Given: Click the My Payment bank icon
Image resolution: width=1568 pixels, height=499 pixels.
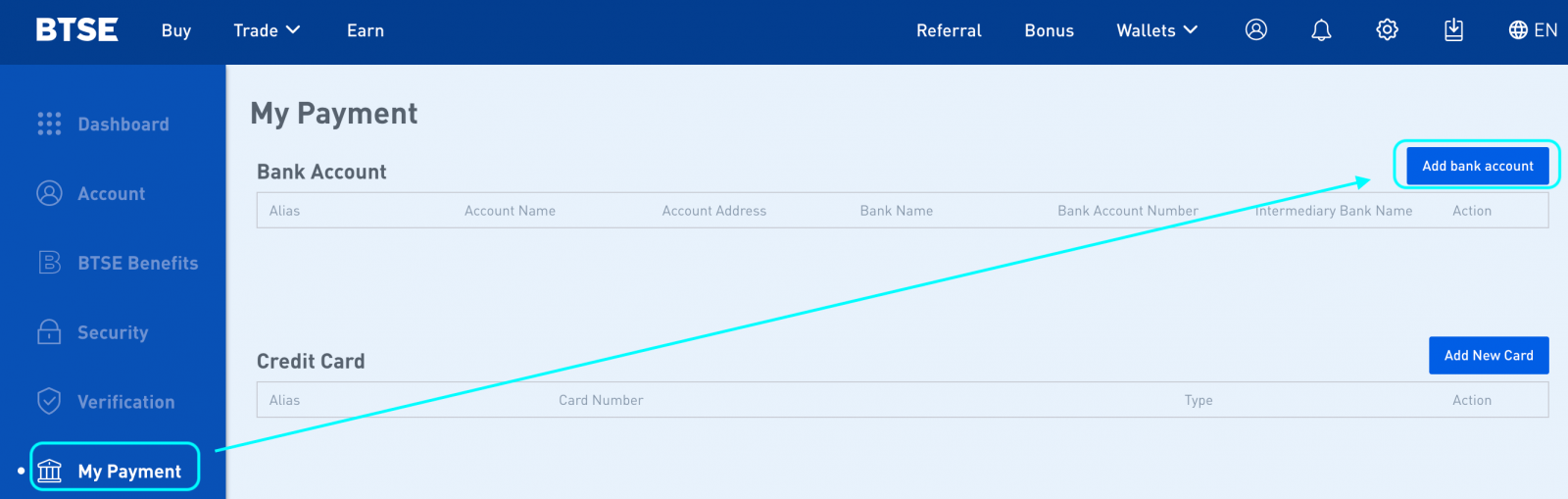Looking at the screenshot, I should pos(49,472).
